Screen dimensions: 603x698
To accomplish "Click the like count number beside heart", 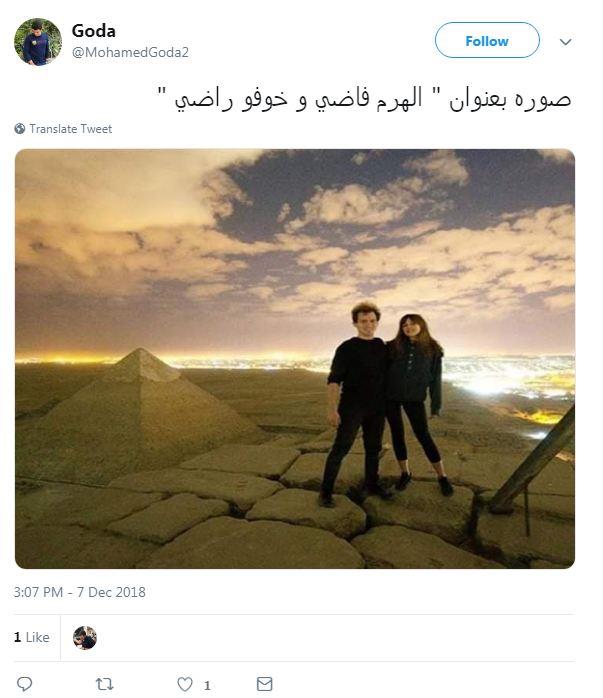I will point(207,685).
